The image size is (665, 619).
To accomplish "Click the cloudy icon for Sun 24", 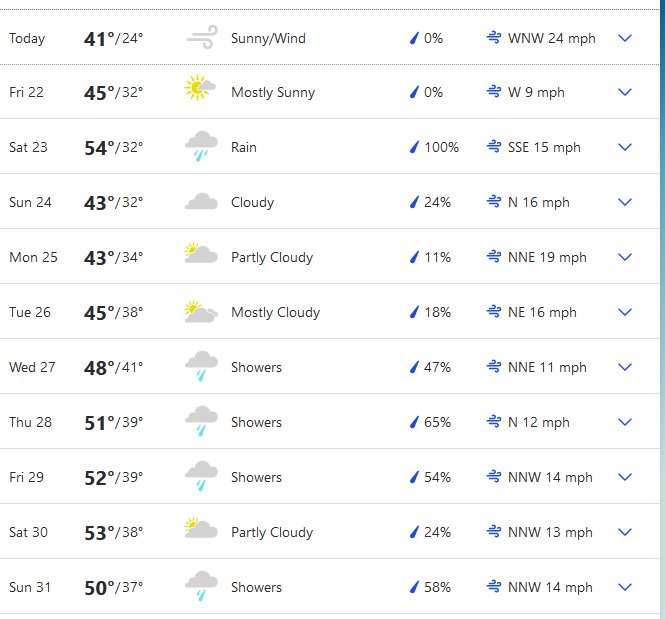I will (201, 202).
